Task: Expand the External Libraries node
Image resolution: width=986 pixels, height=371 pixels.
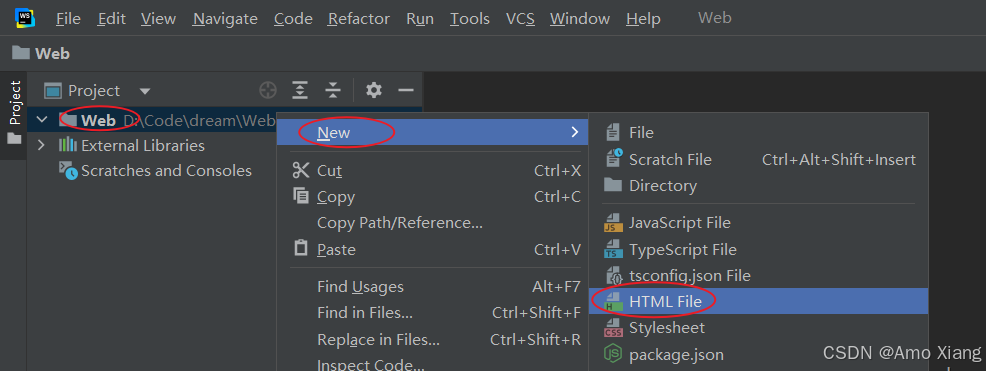Action: point(42,145)
